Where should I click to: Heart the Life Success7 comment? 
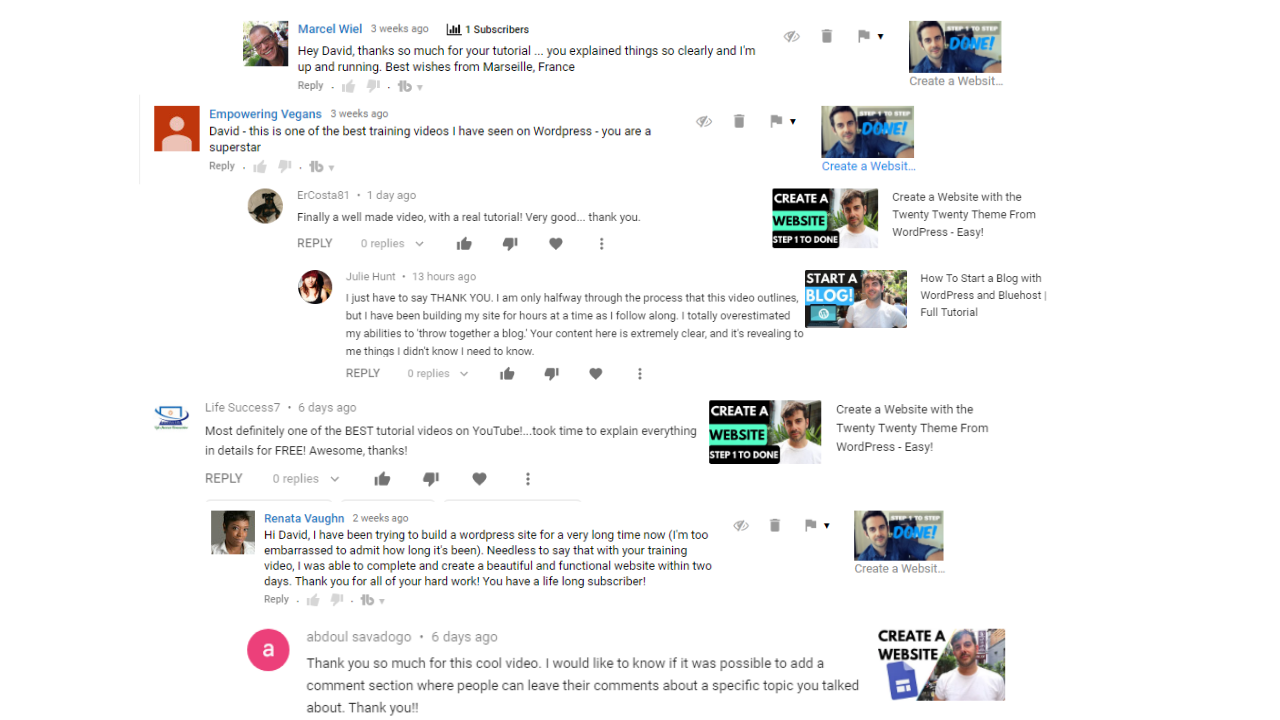pos(479,479)
